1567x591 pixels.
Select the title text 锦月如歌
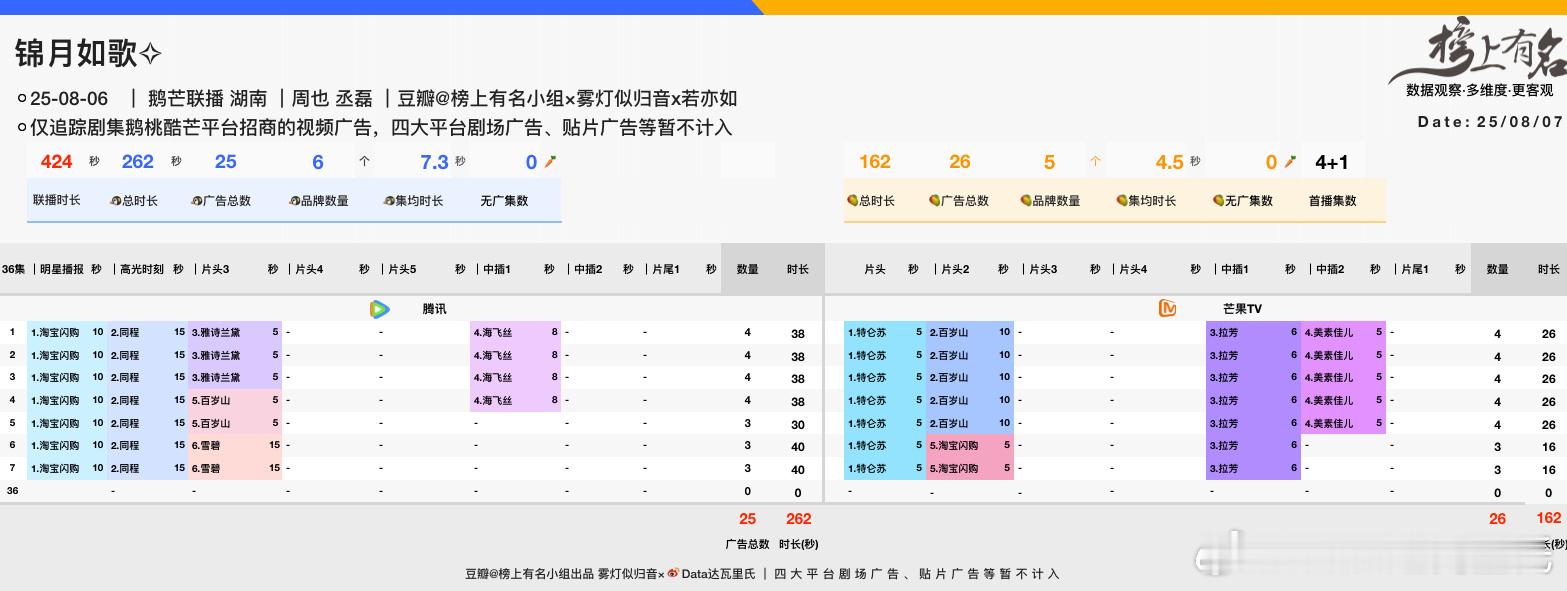tap(76, 53)
